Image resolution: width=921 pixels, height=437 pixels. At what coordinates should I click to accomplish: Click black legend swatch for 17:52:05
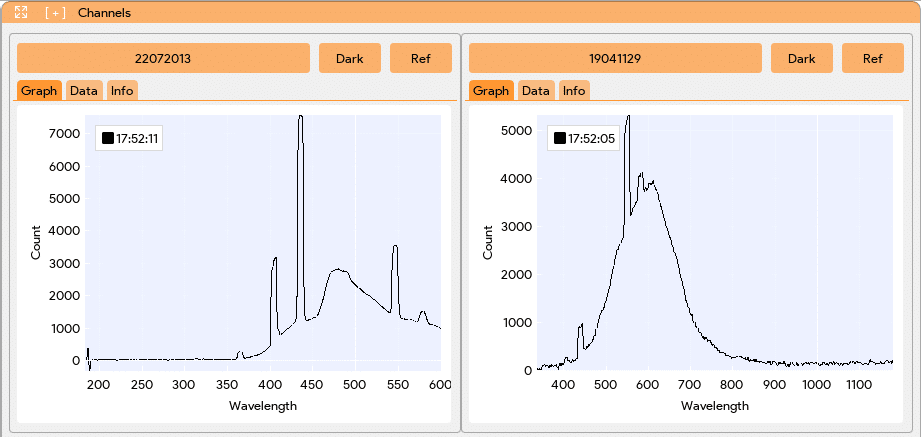click(x=559, y=138)
